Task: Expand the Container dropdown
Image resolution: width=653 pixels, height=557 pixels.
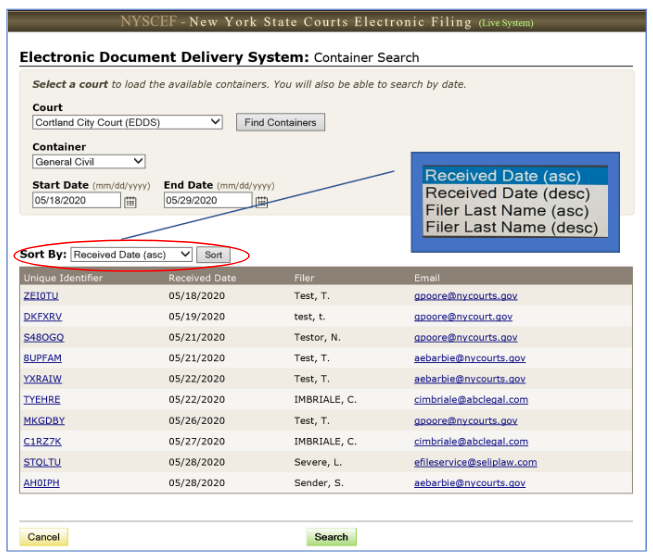Action: click(89, 161)
